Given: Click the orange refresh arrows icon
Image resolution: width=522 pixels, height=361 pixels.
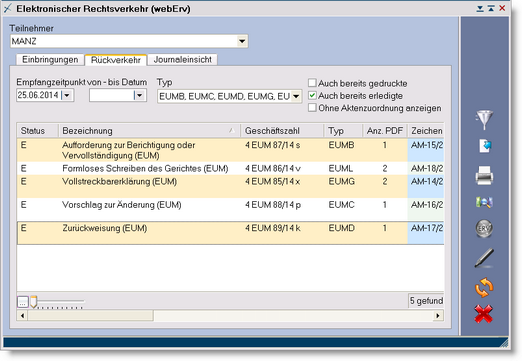Looking at the screenshot, I should click(484, 287).
